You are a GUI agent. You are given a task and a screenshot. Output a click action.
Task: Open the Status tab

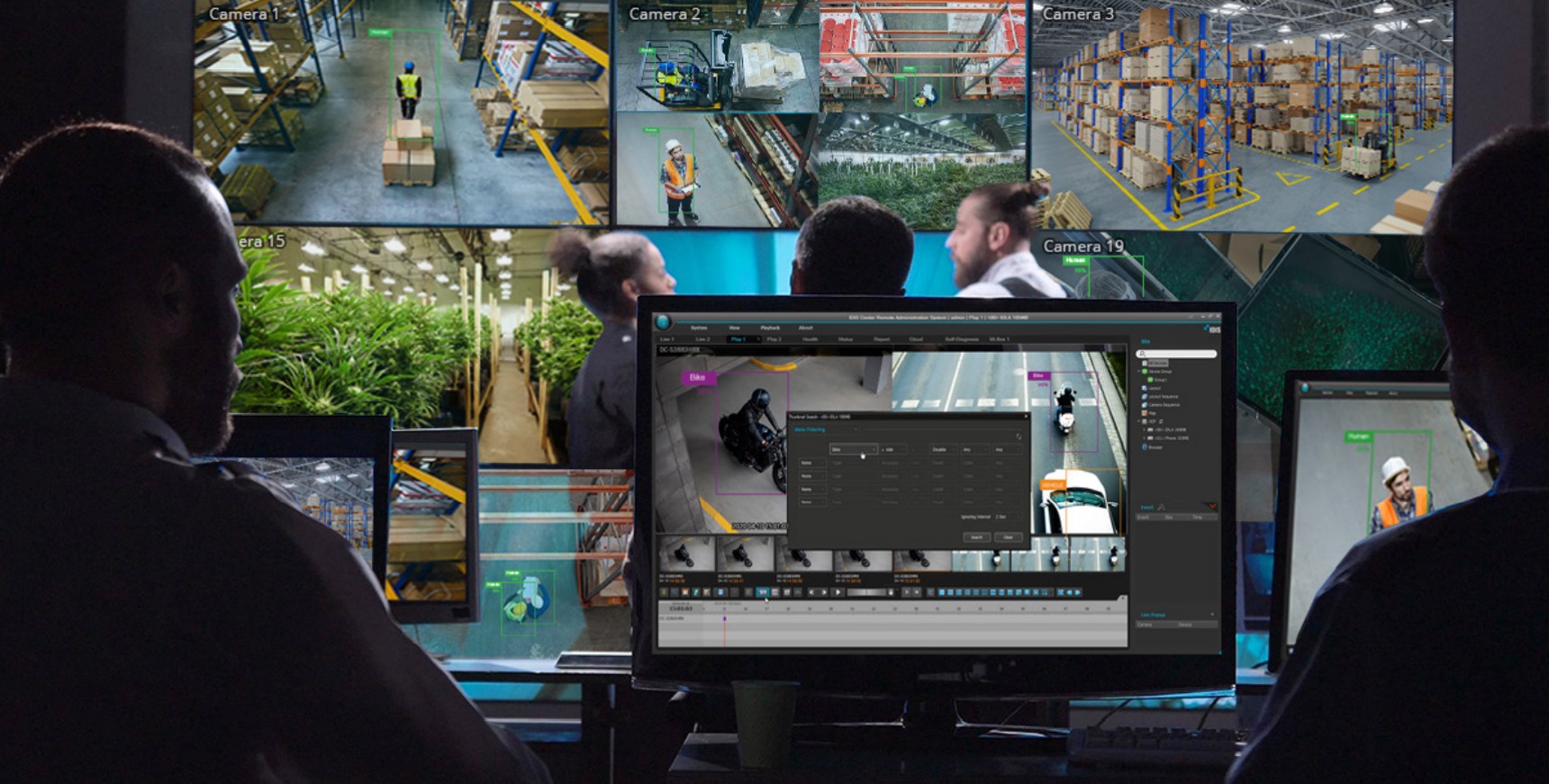(x=846, y=339)
